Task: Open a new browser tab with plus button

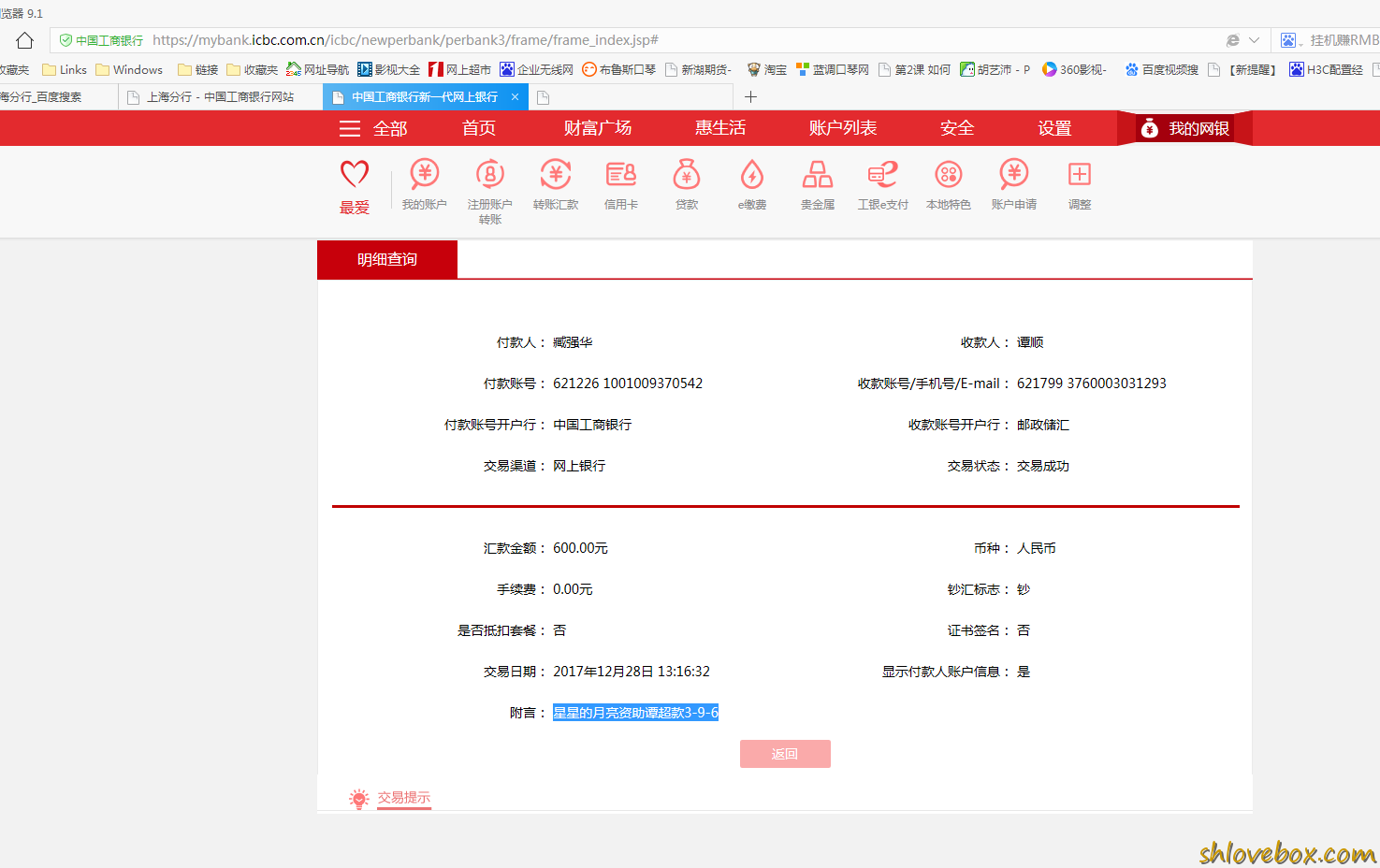Action: pos(750,96)
